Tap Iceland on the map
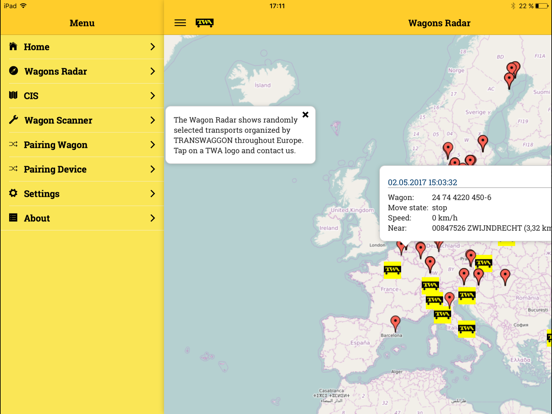 [x=263, y=85]
